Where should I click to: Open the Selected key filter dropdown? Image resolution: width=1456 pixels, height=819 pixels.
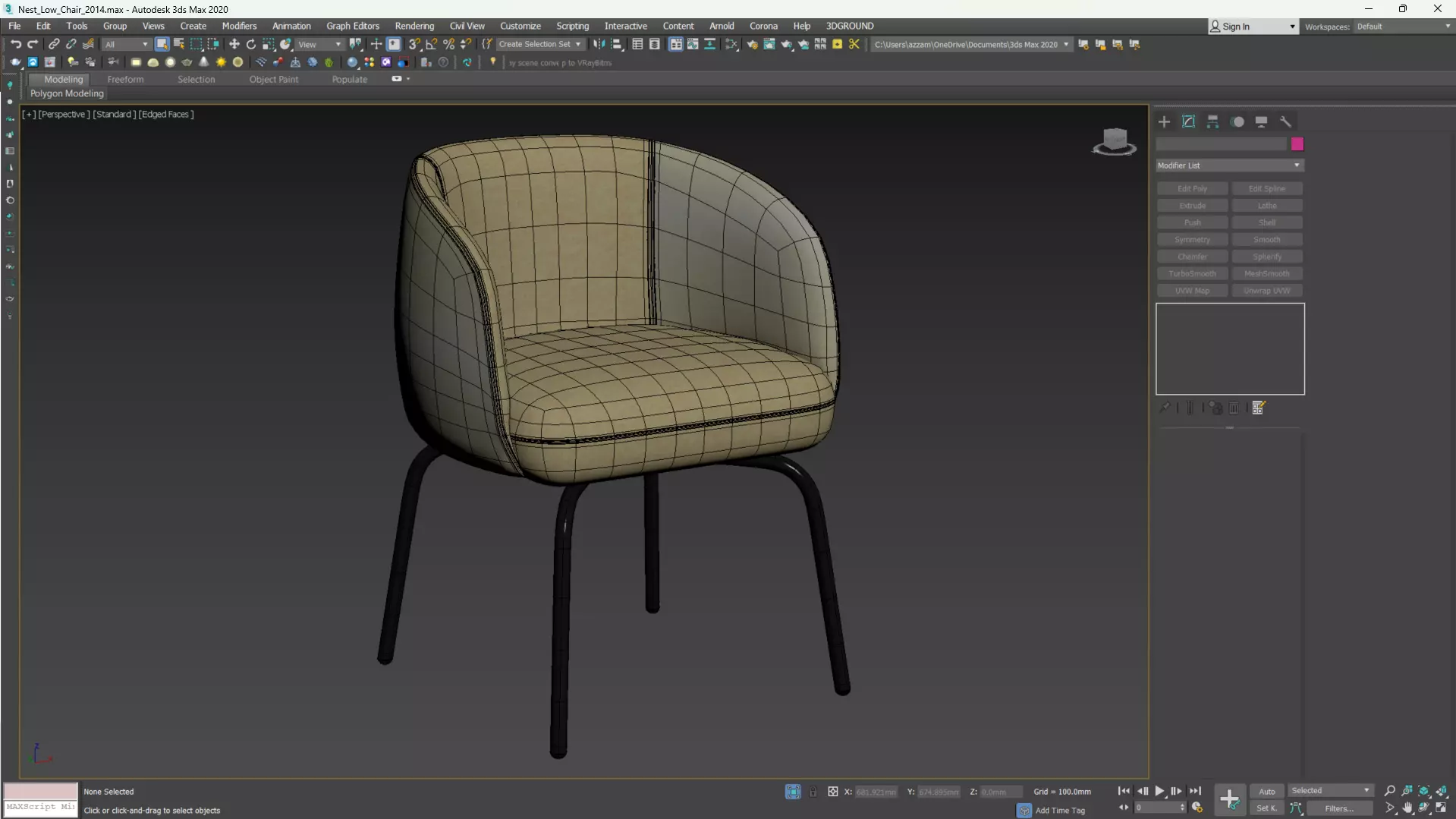1330,791
